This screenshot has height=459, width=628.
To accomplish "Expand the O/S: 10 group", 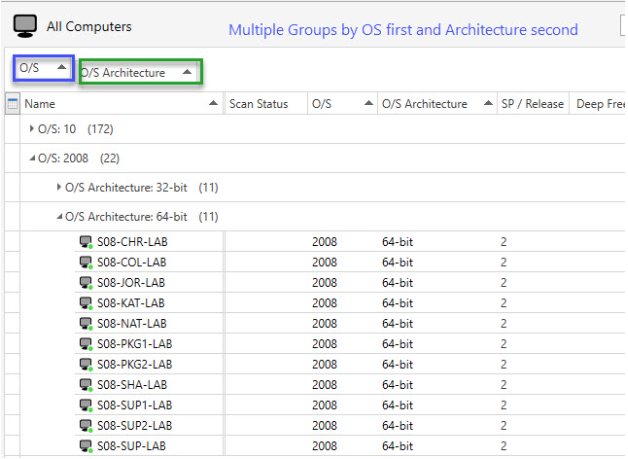I will click(32, 129).
